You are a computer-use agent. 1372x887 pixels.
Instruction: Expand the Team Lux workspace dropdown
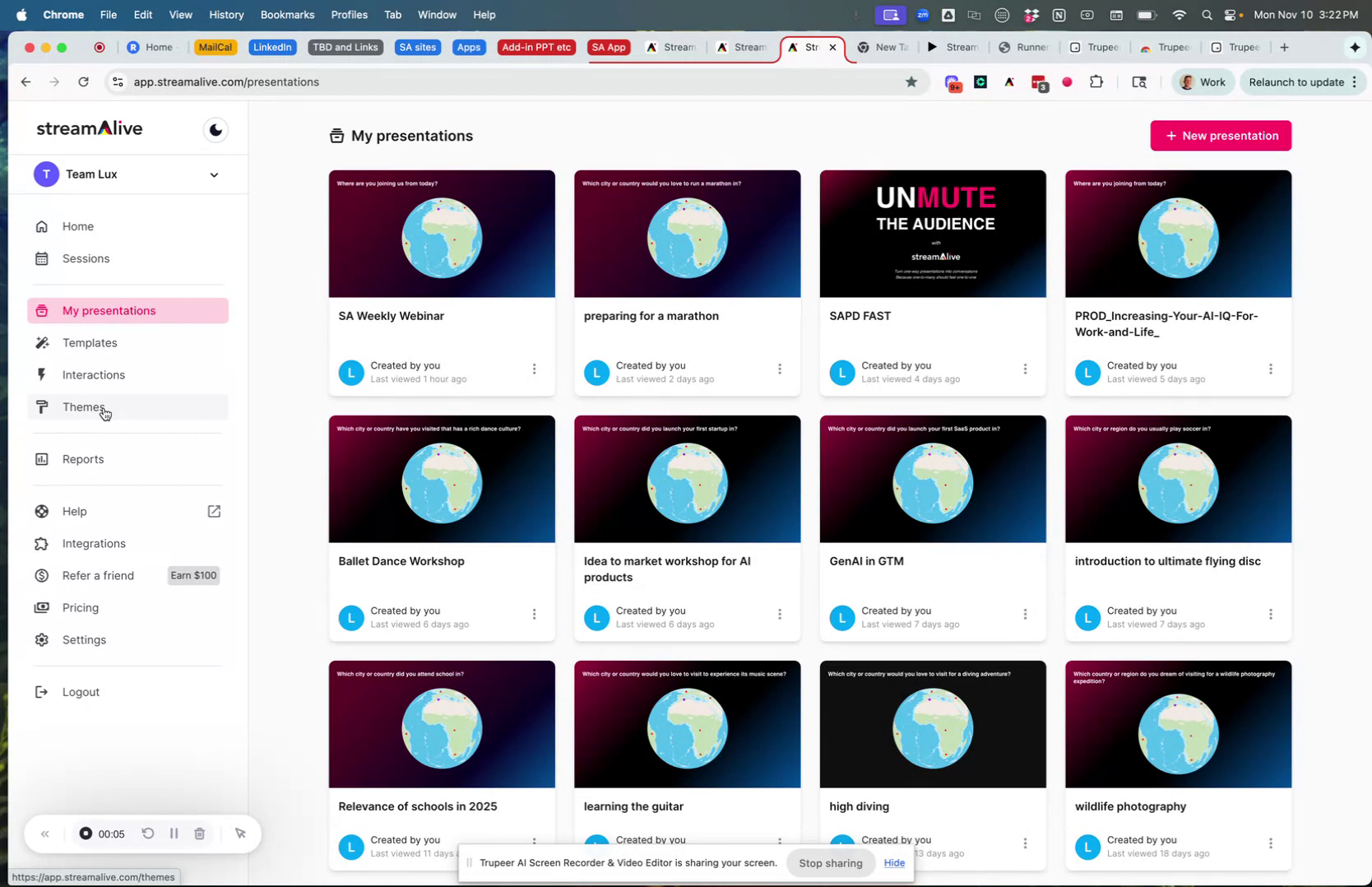[x=213, y=174]
